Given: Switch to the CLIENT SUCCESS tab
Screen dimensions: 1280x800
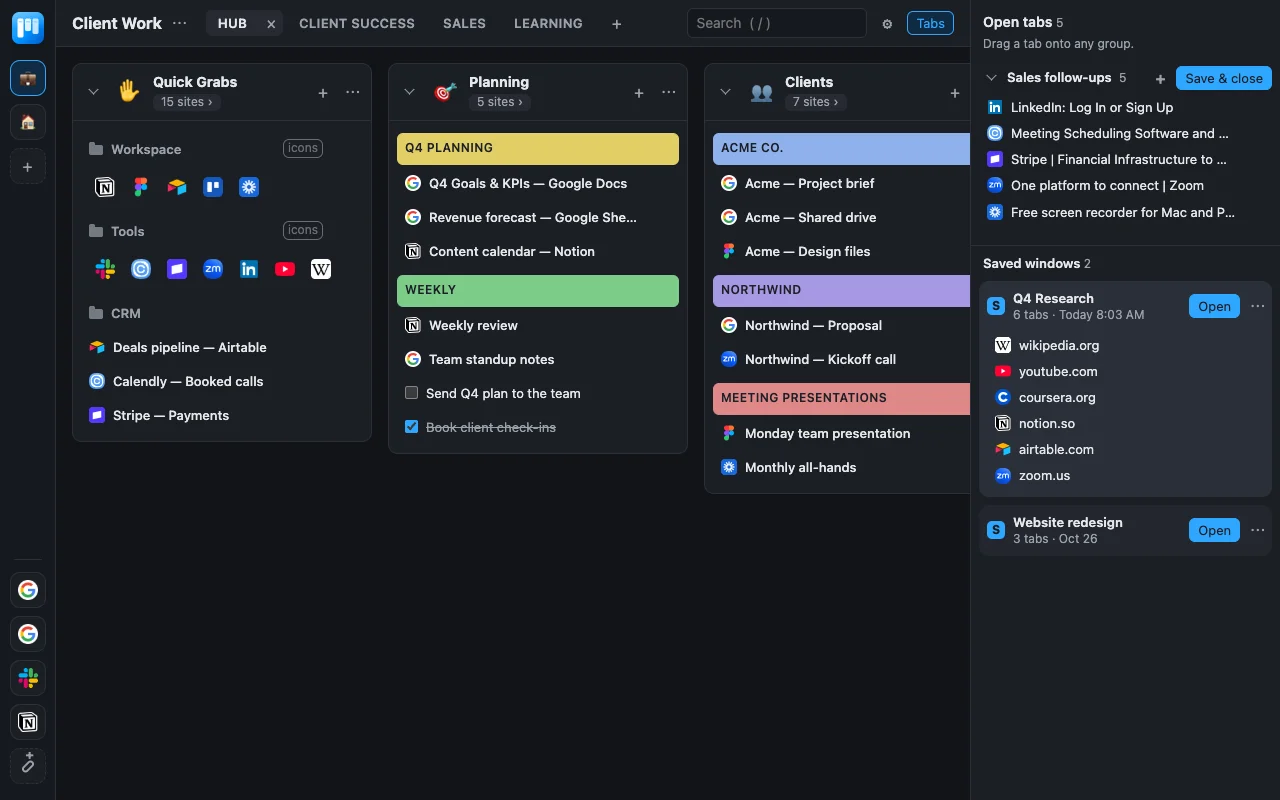Looking at the screenshot, I should pos(357,23).
